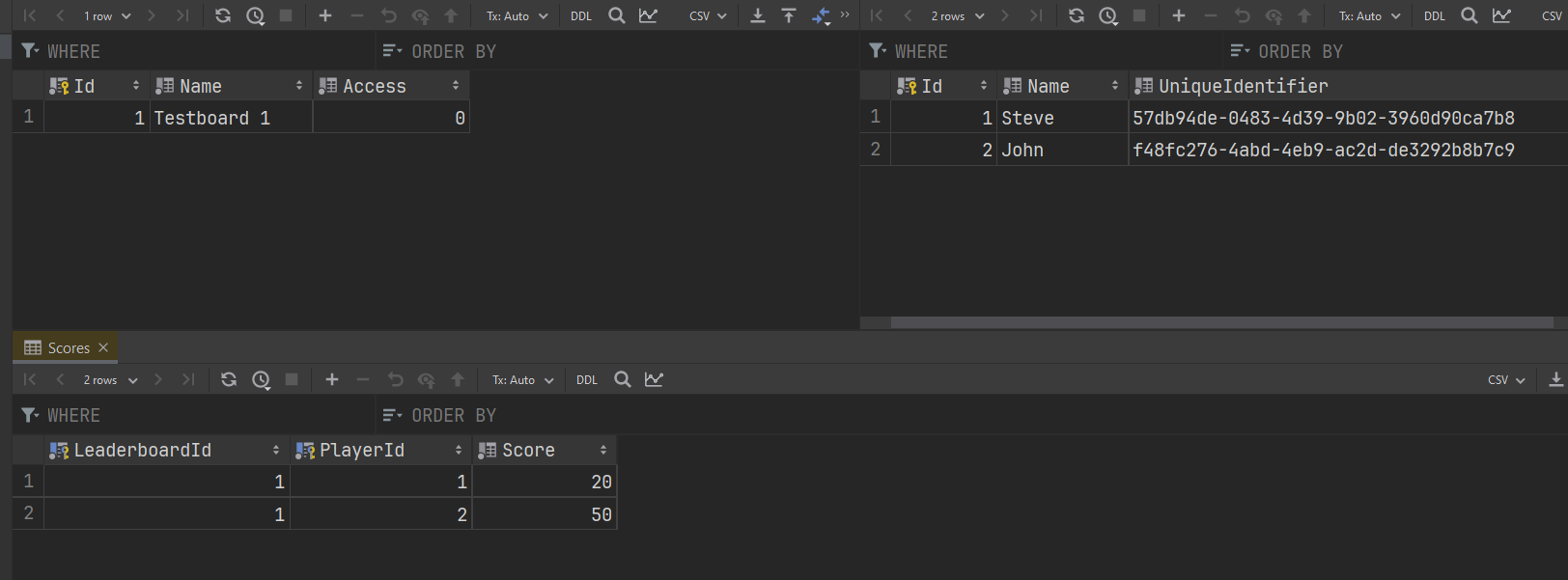Open '1 row' page size dropdown
The image size is (1568, 580).
(x=107, y=16)
